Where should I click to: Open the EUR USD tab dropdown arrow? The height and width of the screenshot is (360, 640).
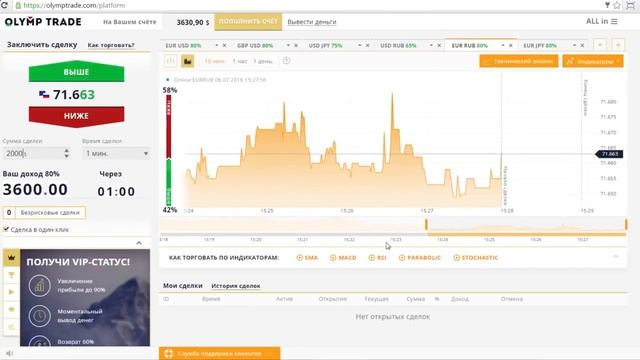coord(217,45)
